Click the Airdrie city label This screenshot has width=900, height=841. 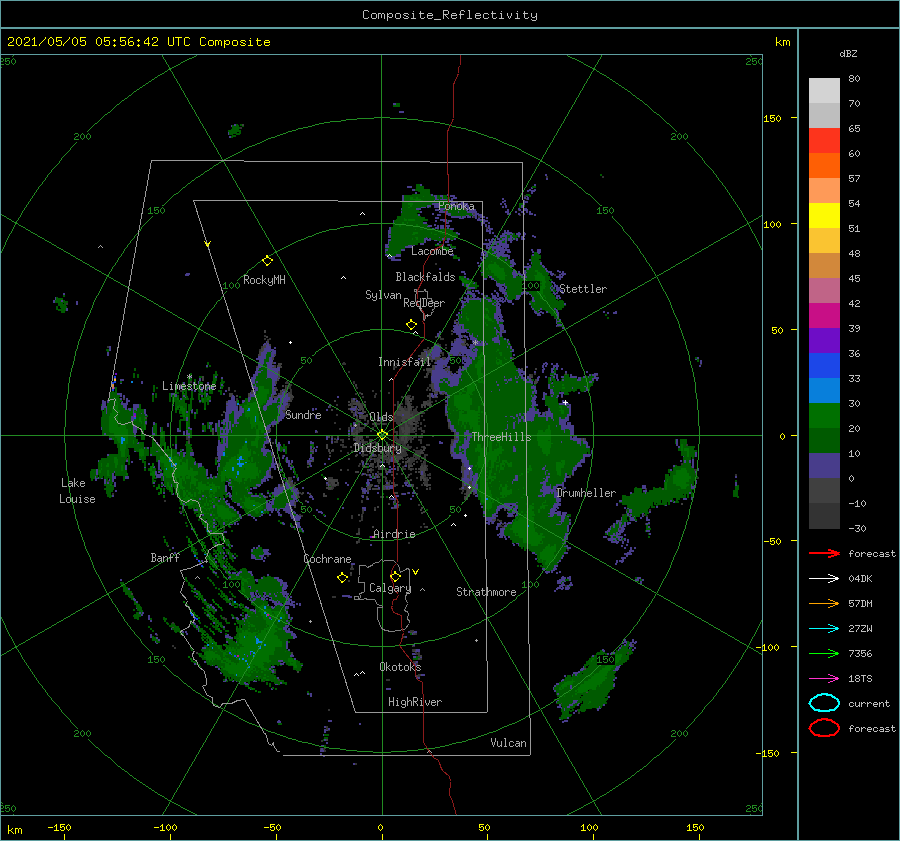[x=394, y=534]
